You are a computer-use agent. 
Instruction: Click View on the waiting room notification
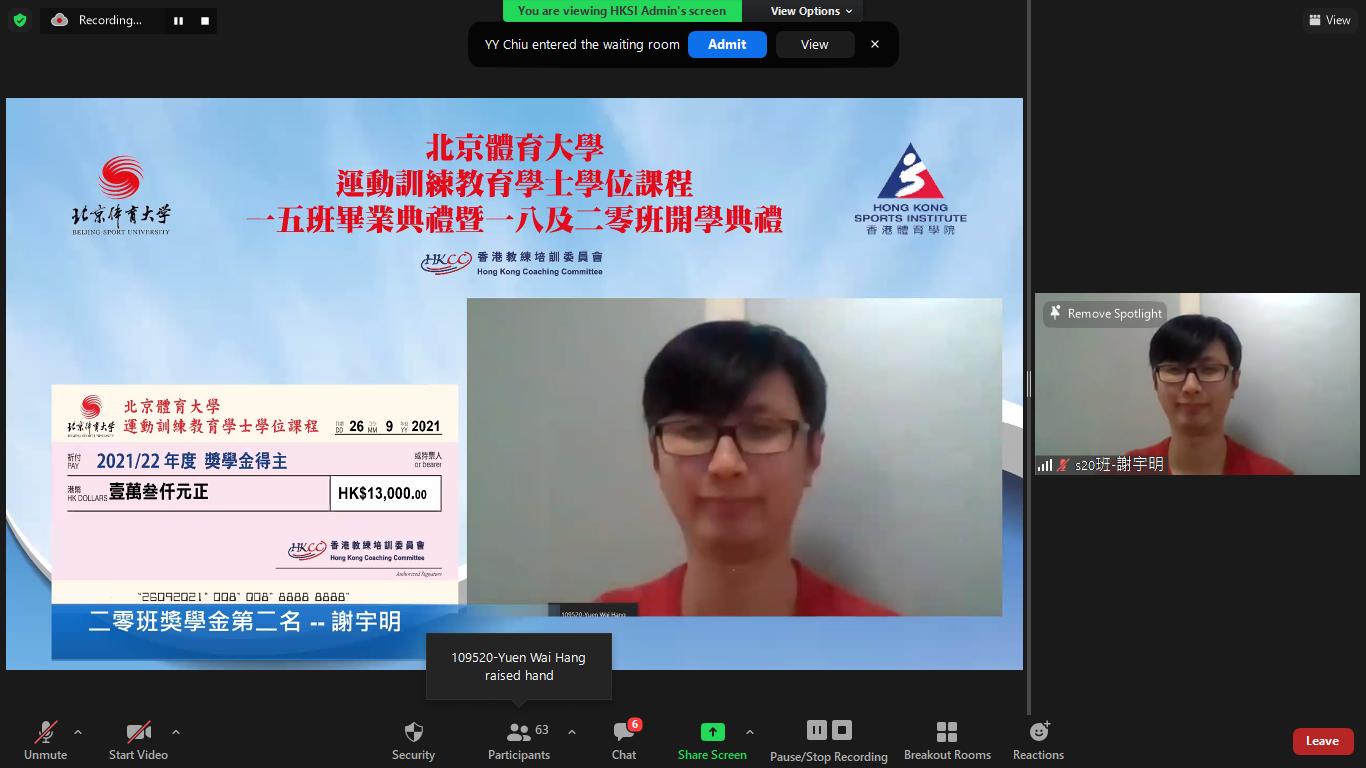click(x=815, y=44)
